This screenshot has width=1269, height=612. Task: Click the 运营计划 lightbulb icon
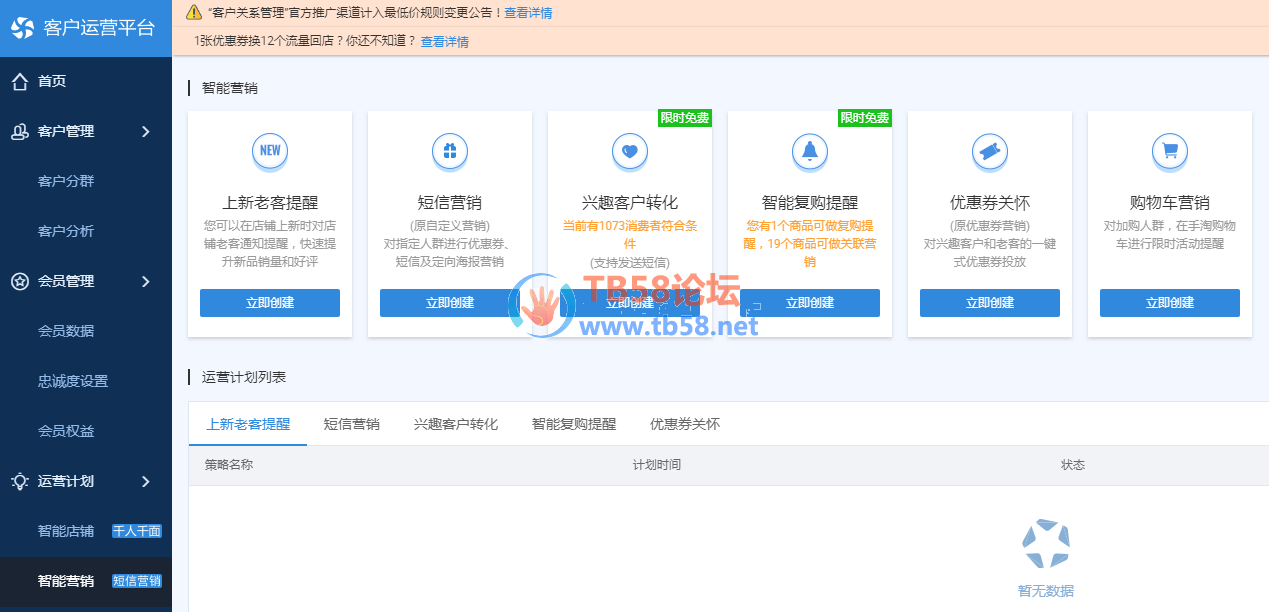point(19,481)
